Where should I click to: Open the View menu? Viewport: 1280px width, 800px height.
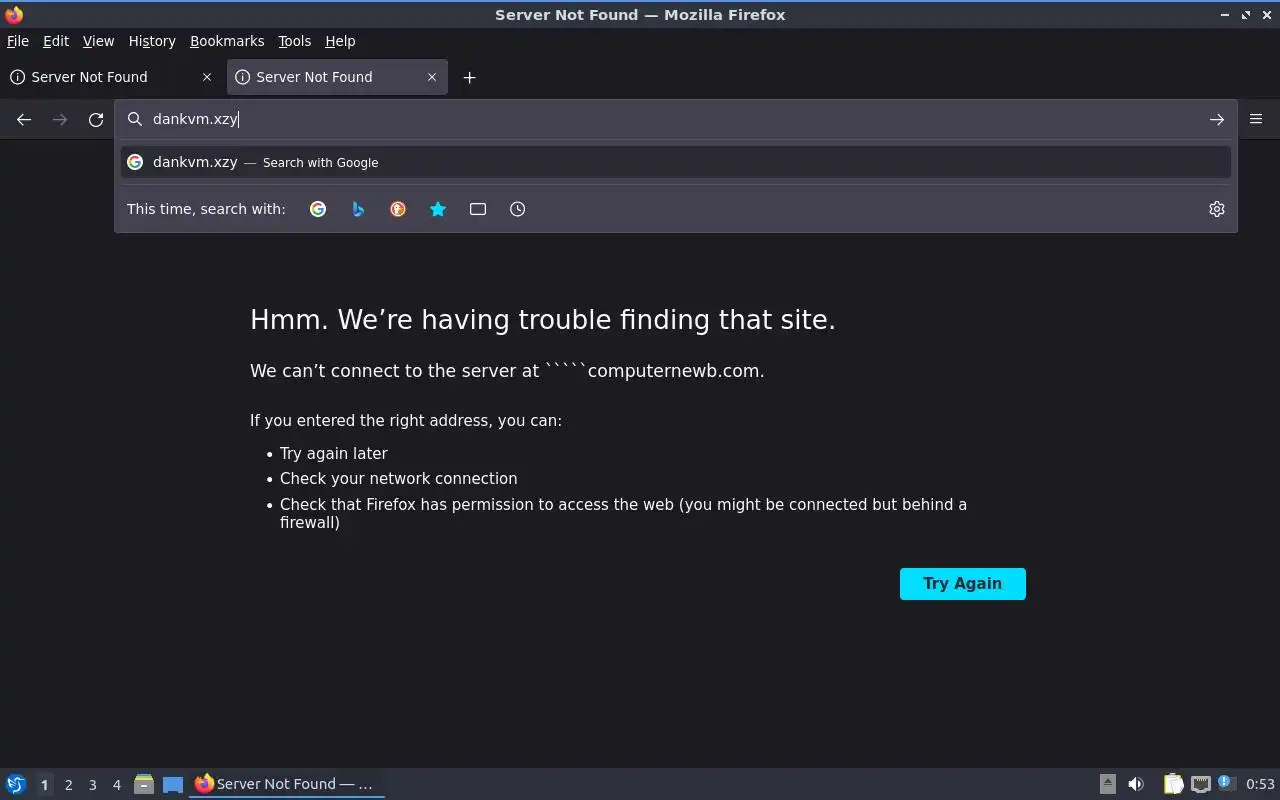point(98,41)
